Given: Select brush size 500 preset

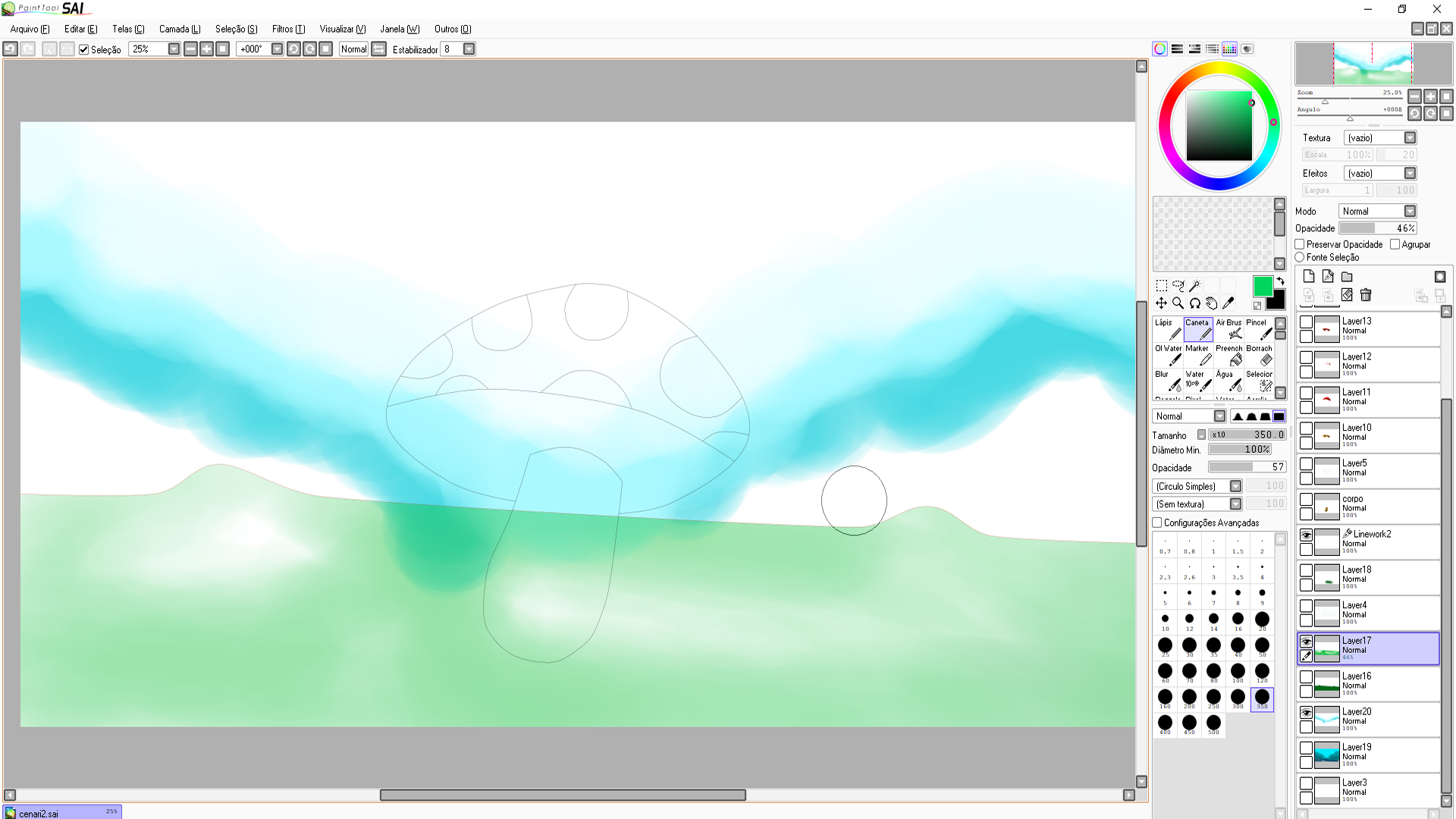Looking at the screenshot, I should [1213, 724].
